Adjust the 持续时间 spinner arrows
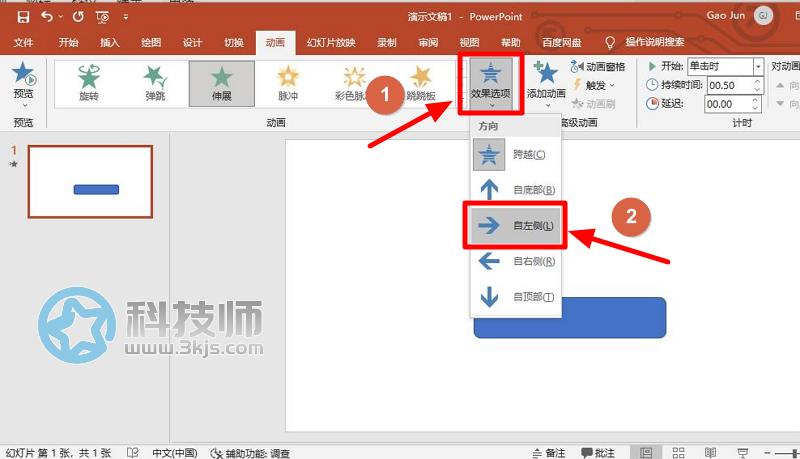 (x=757, y=85)
